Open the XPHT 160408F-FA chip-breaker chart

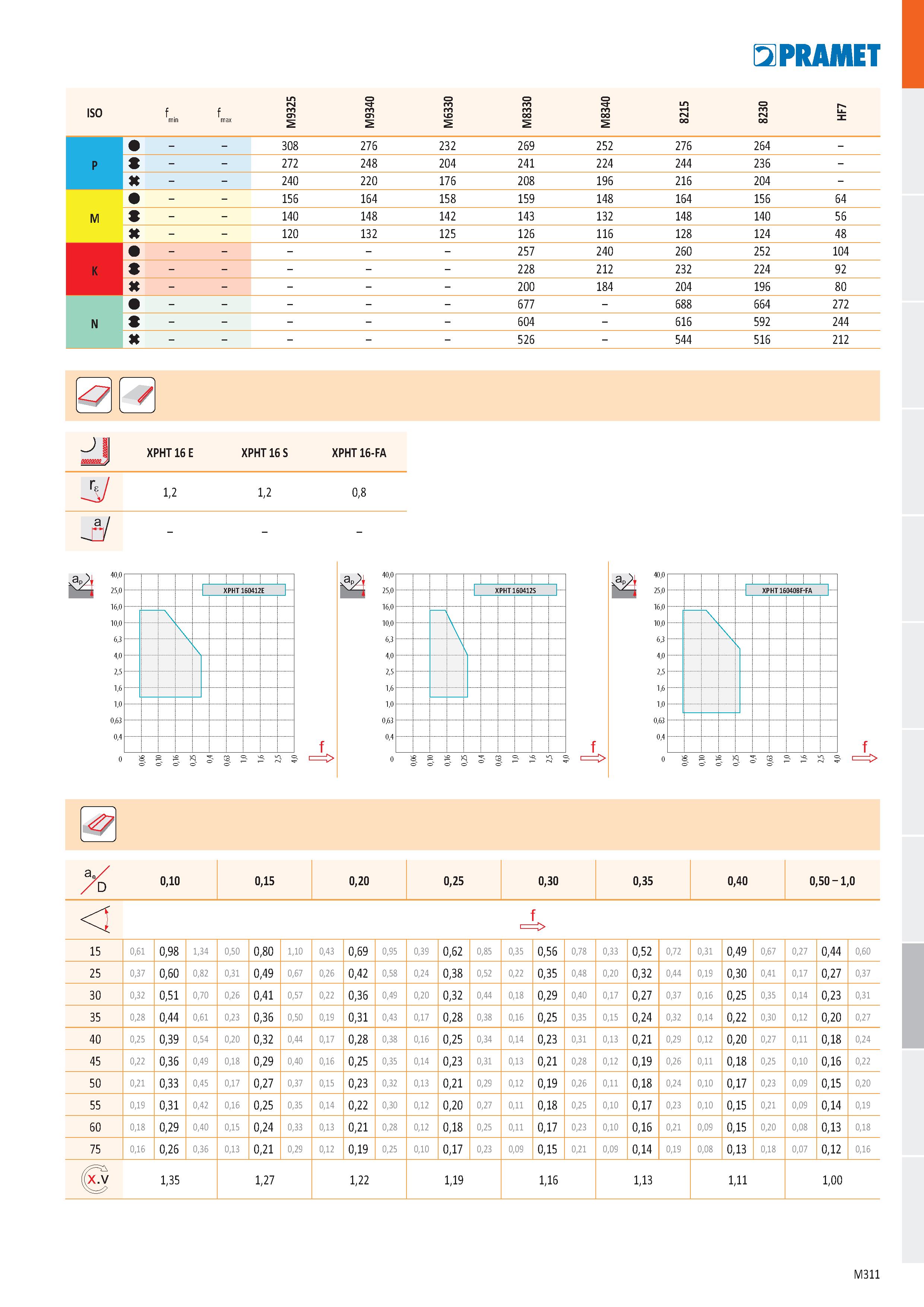[752, 663]
